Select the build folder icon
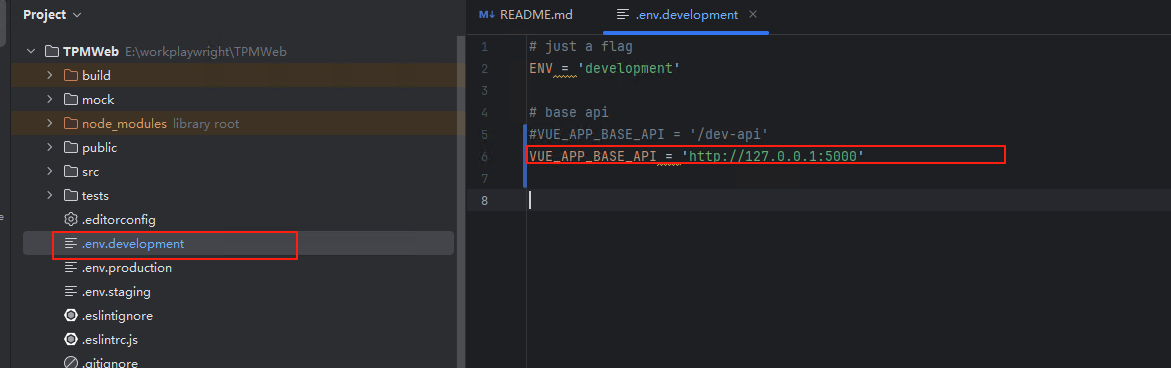This screenshot has width=1171, height=368. (71, 75)
